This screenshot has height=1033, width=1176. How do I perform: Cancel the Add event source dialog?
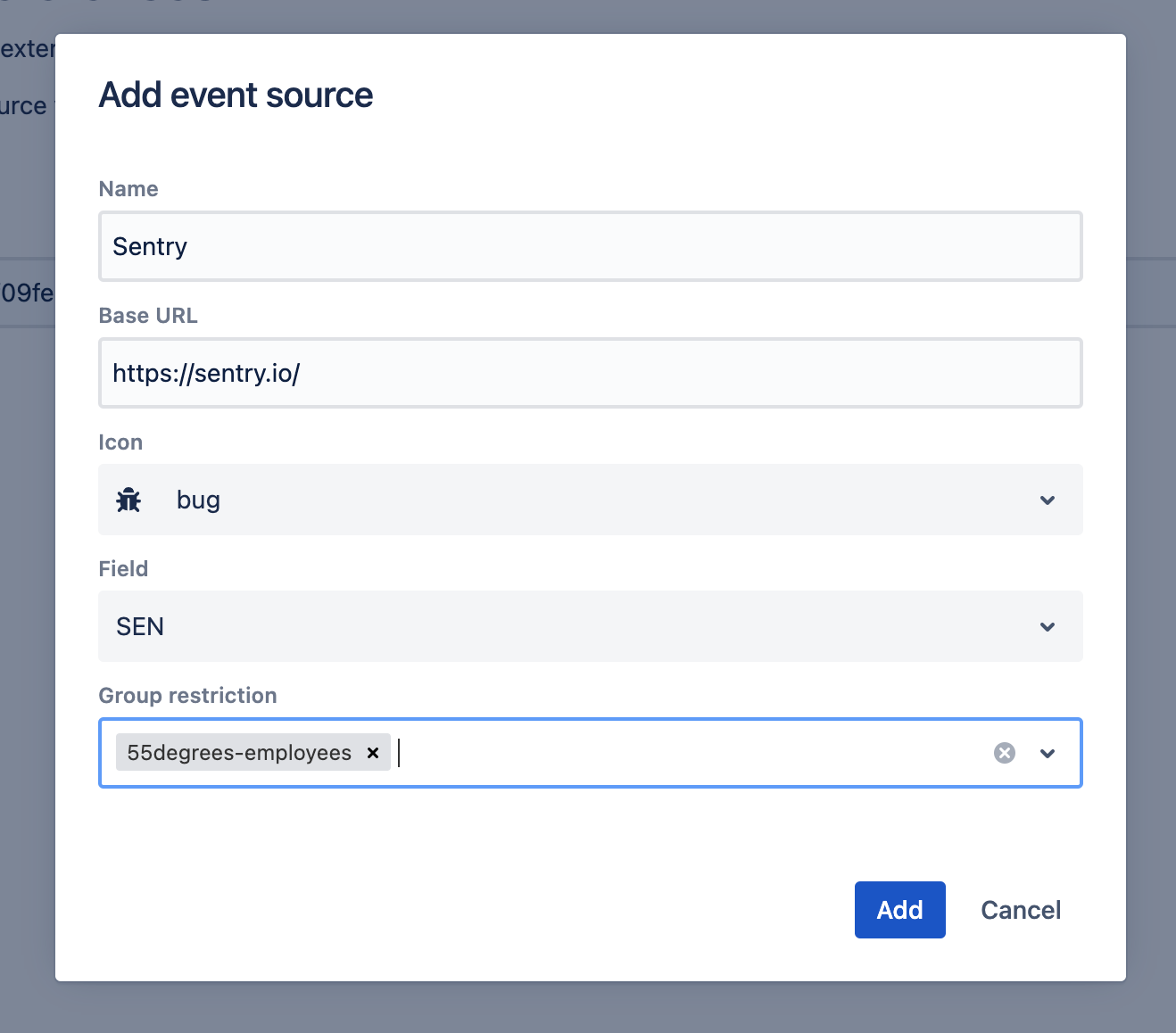1021,910
